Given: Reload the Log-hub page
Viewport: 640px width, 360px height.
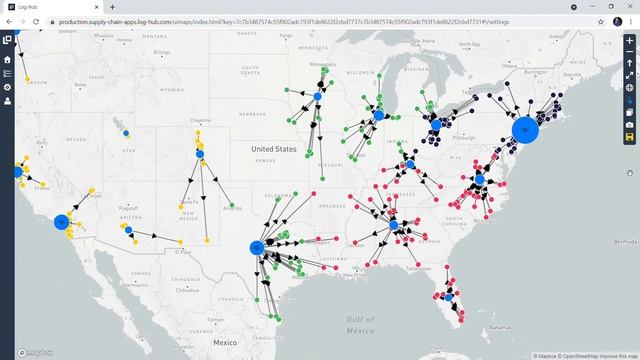Looking at the screenshot, I should [x=36, y=22].
